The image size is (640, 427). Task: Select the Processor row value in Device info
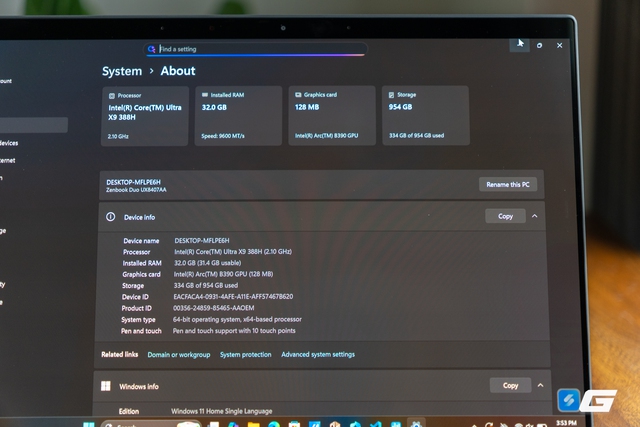pyautogui.click(x=233, y=251)
